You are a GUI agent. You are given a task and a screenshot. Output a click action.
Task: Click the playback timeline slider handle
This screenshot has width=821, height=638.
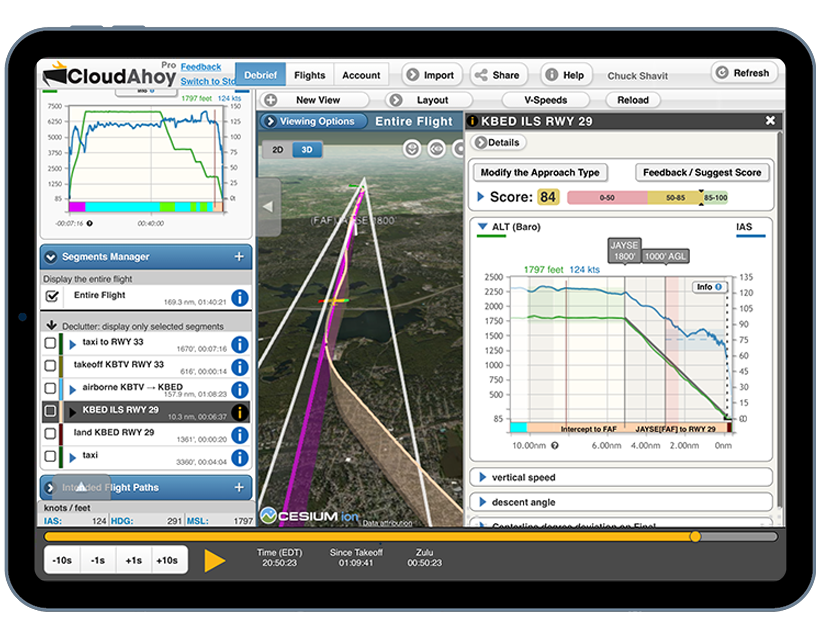695,536
